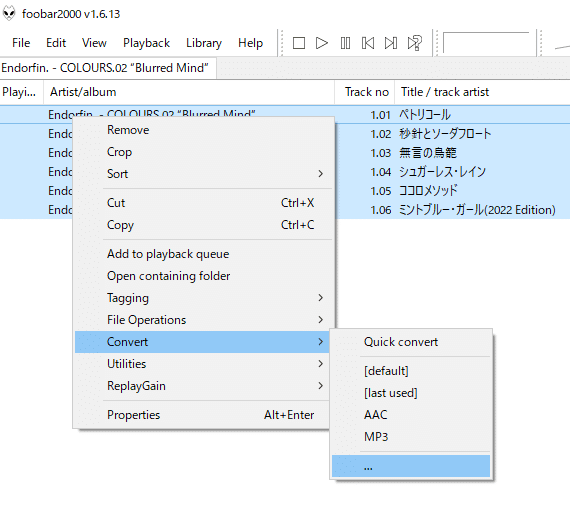Viewport: 570px width, 515px height.
Task: Click the Title / track artist column header
Action: (x=482, y=92)
